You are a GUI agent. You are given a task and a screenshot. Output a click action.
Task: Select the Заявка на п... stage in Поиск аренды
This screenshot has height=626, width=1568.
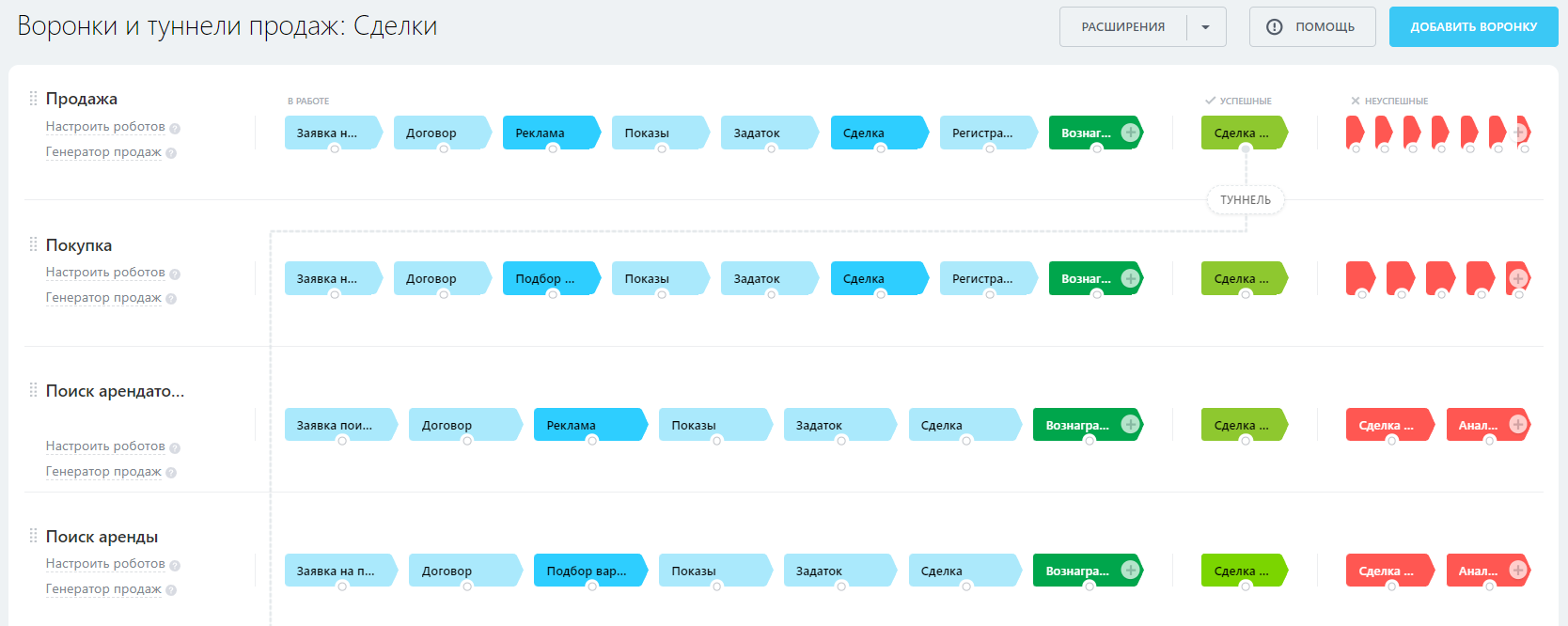(341, 571)
